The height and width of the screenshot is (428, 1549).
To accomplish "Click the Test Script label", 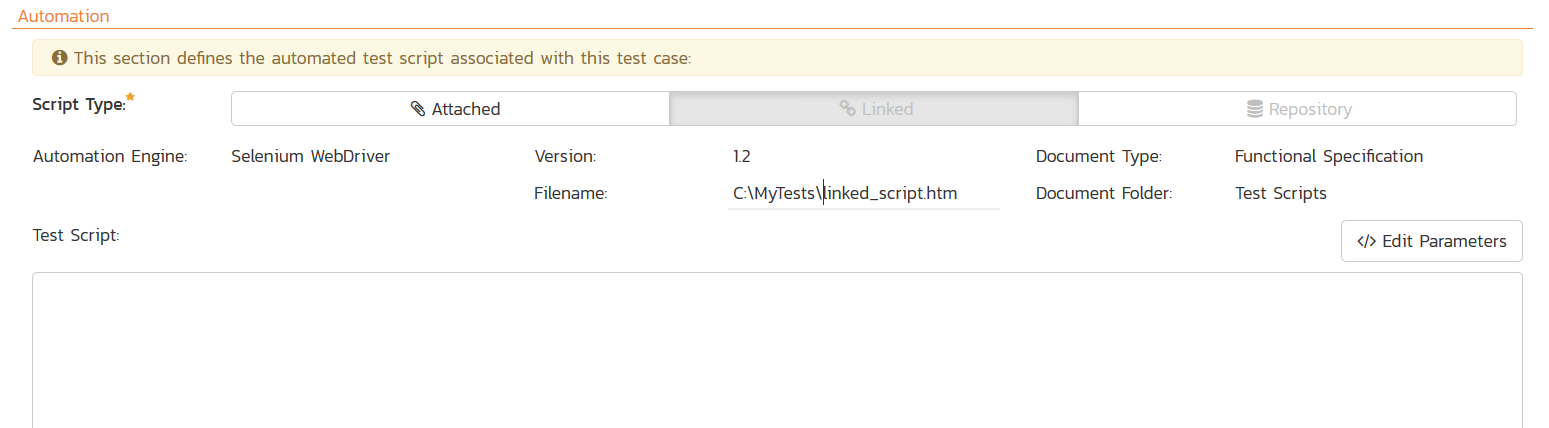I will point(76,236).
